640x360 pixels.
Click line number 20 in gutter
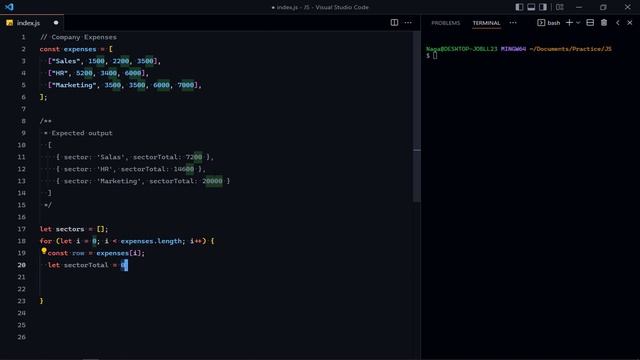tap(22, 265)
